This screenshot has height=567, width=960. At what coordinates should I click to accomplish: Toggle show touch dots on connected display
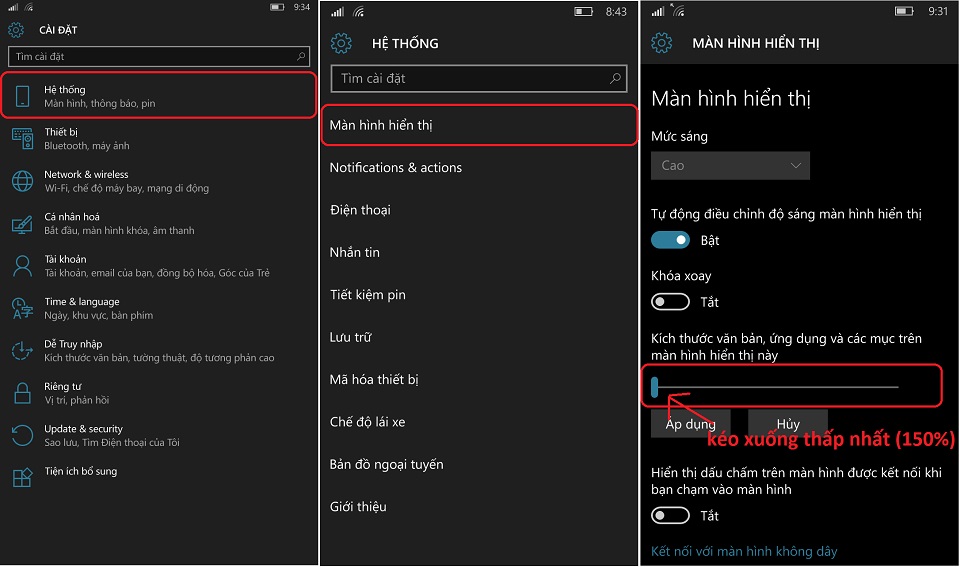click(670, 516)
